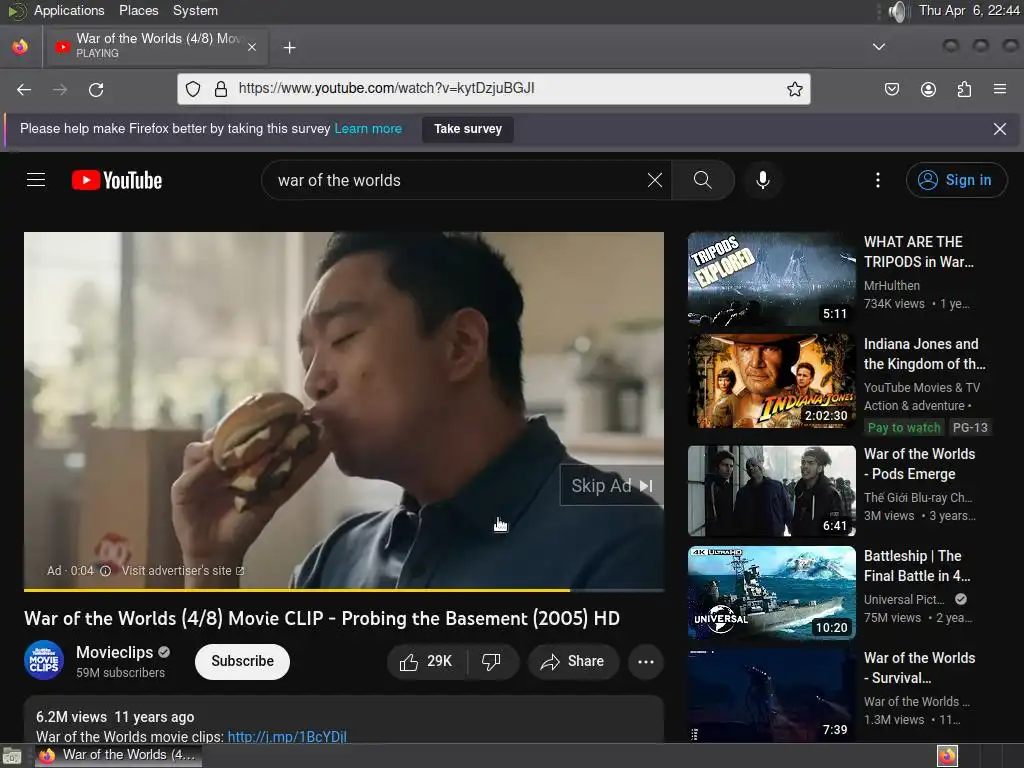Open the Firefox account icon
This screenshot has width=1024, height=768.
coord(928,89)
